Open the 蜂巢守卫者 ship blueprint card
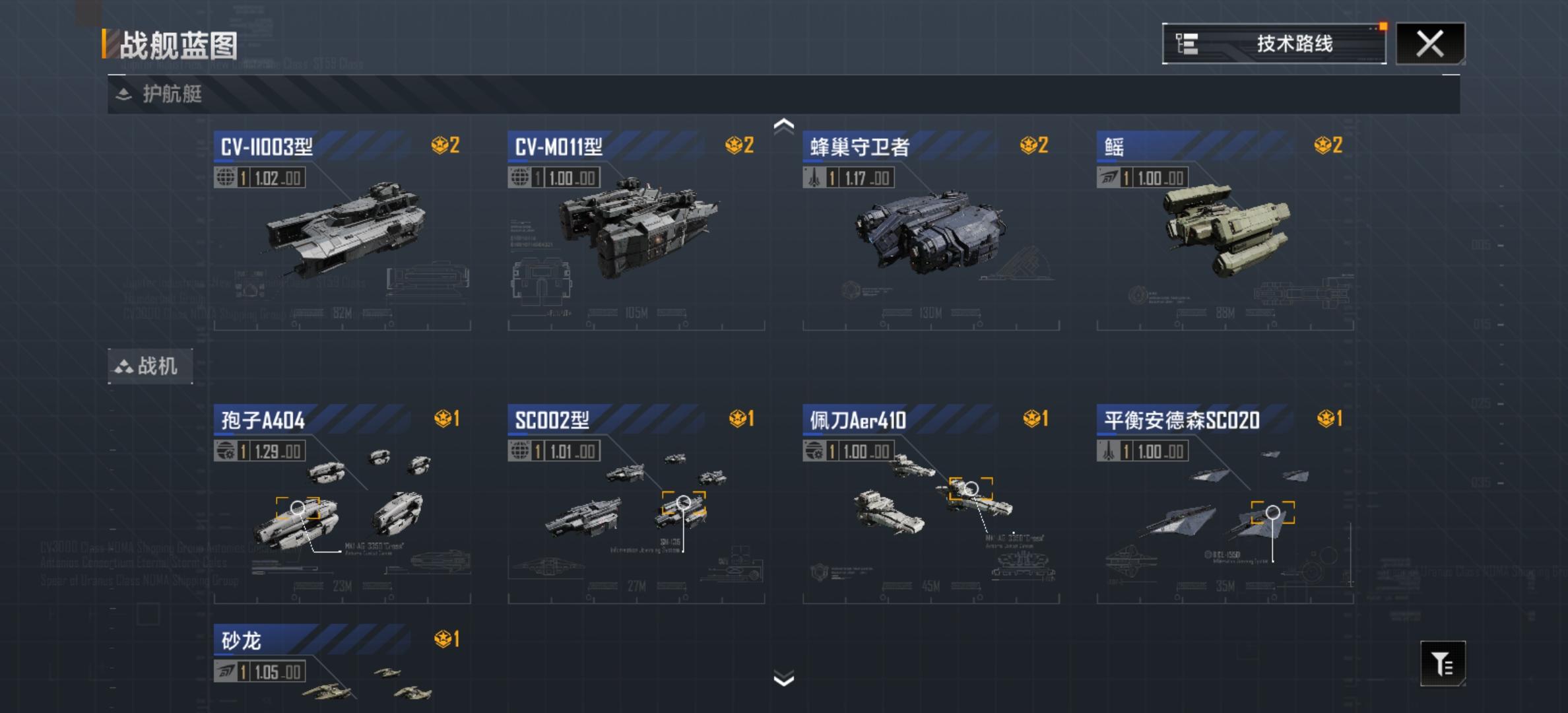The image size is (1568, 713). tap(931, 230)
